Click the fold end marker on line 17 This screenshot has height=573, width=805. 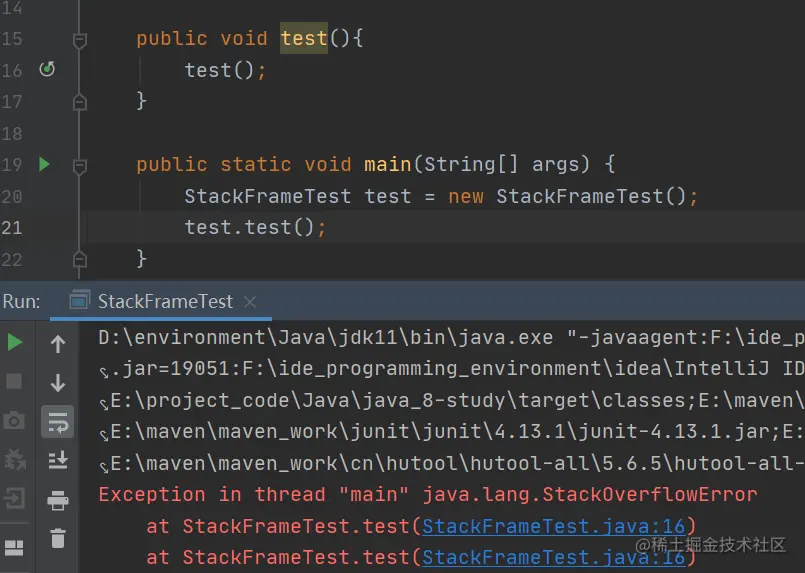coord(80,102)
